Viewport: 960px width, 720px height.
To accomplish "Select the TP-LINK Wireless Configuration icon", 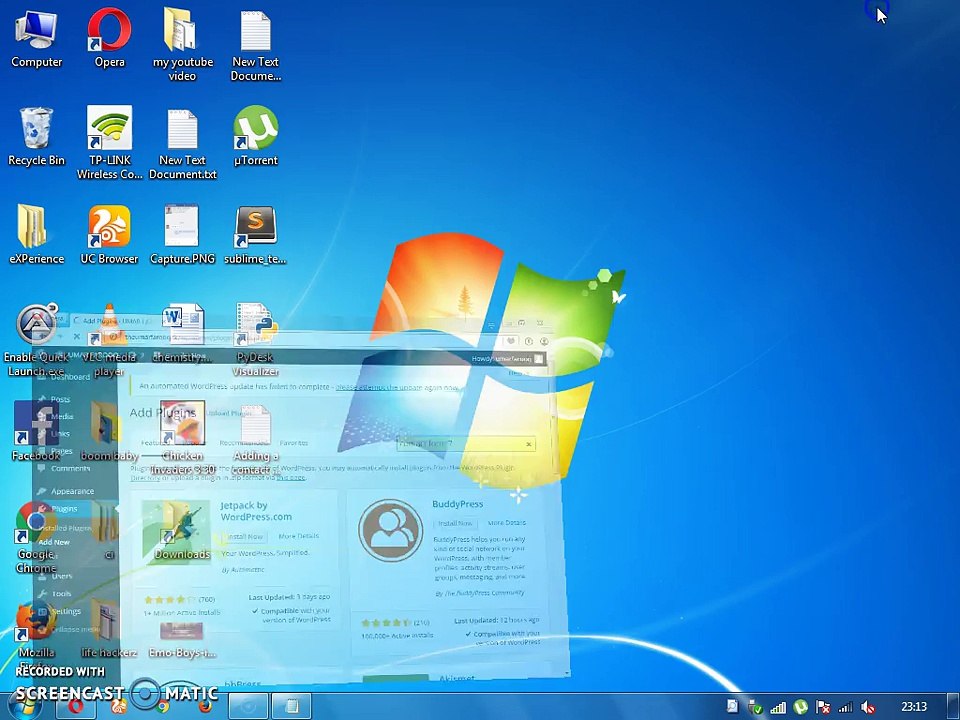I will (x=109, y=143).
